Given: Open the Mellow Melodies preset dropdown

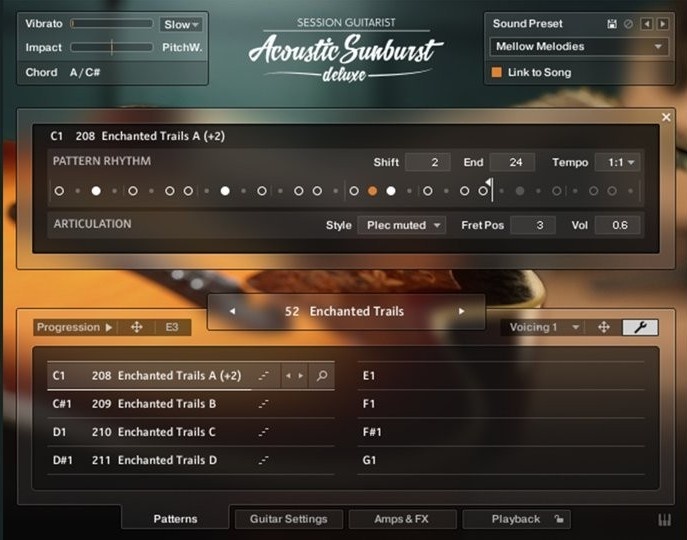Looking at the screenshot, I should 579,46.
